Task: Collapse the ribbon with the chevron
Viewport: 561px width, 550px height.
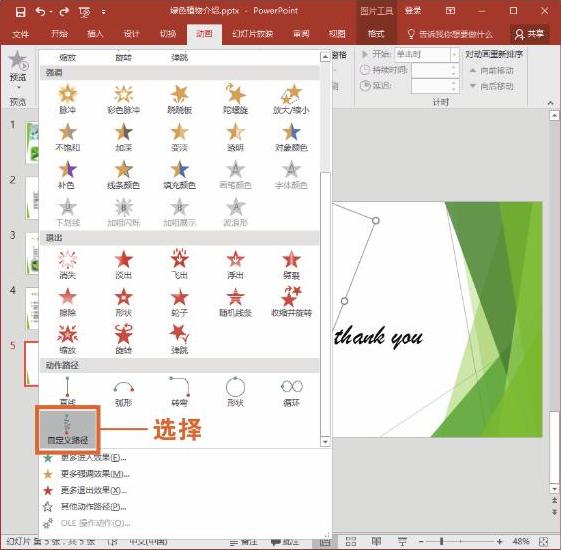Action: click(551, 103)
